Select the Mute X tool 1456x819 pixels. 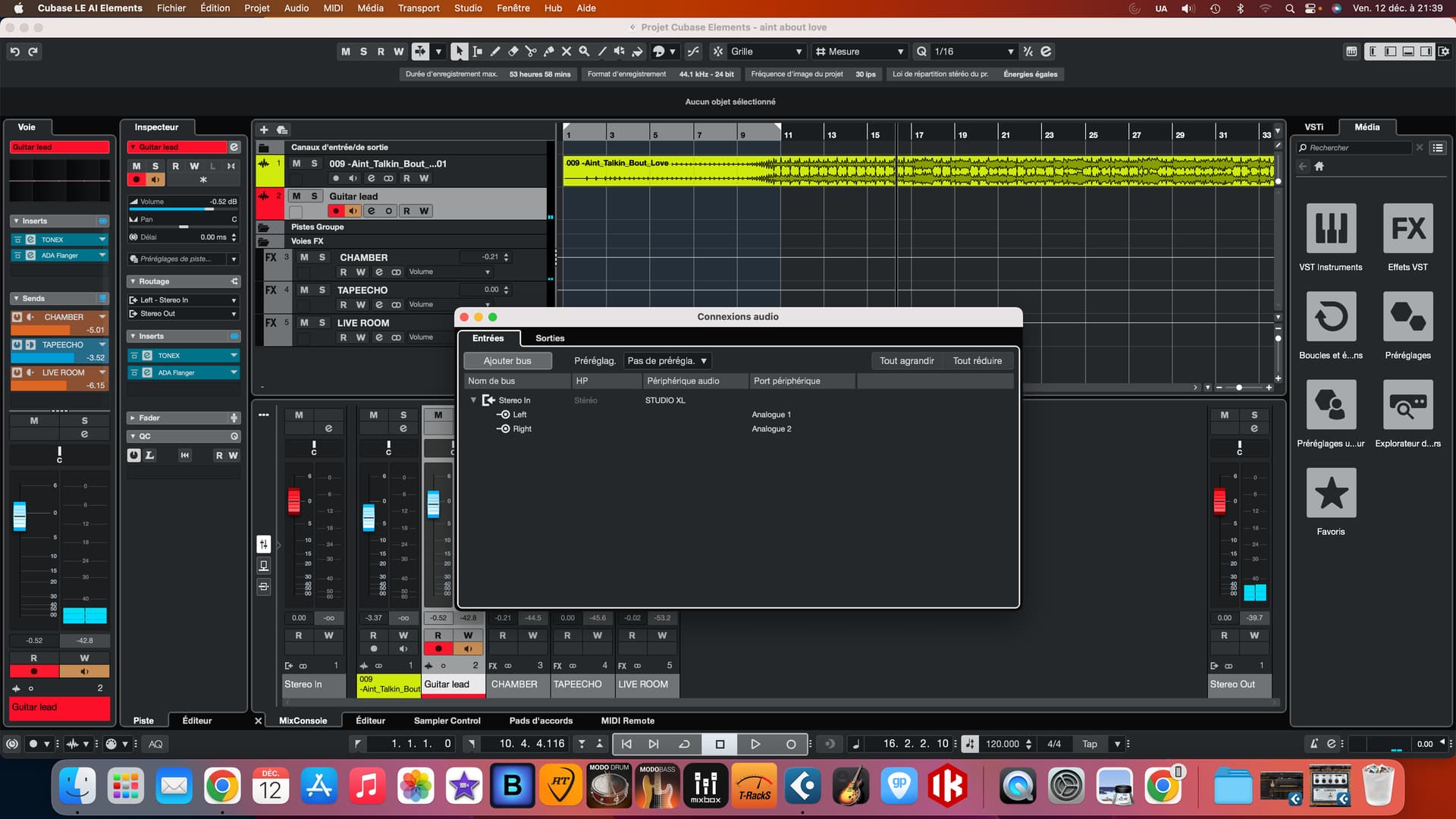[566, 52]
